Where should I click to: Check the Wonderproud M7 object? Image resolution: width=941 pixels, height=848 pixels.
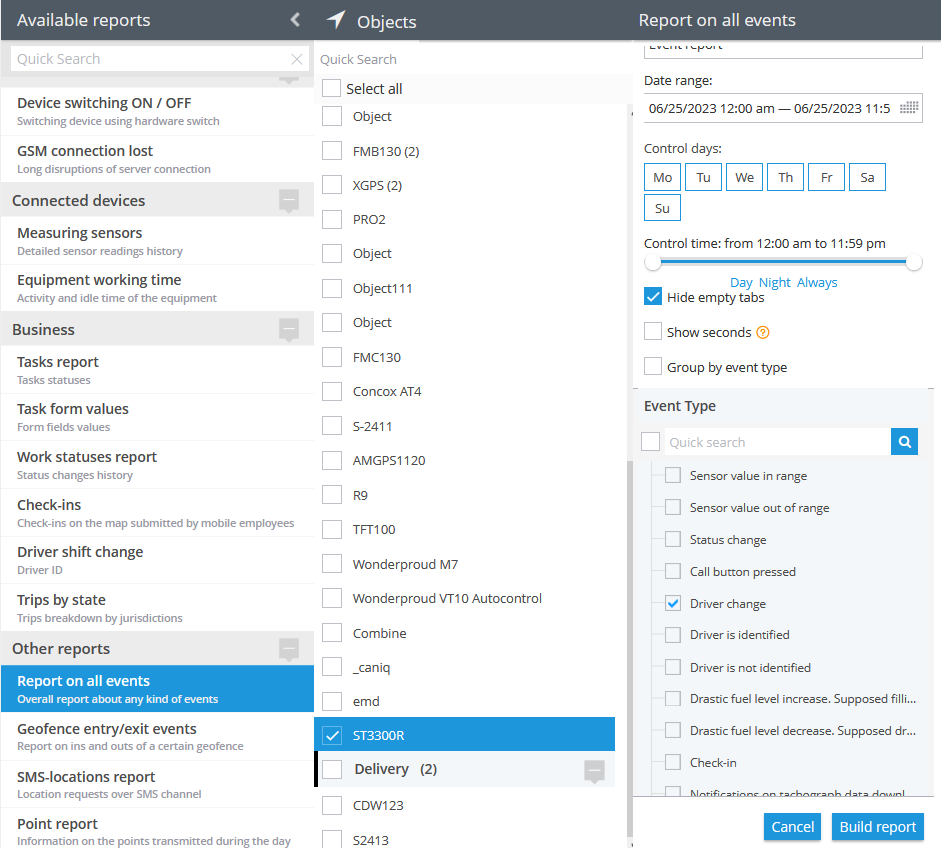point(332,564)
